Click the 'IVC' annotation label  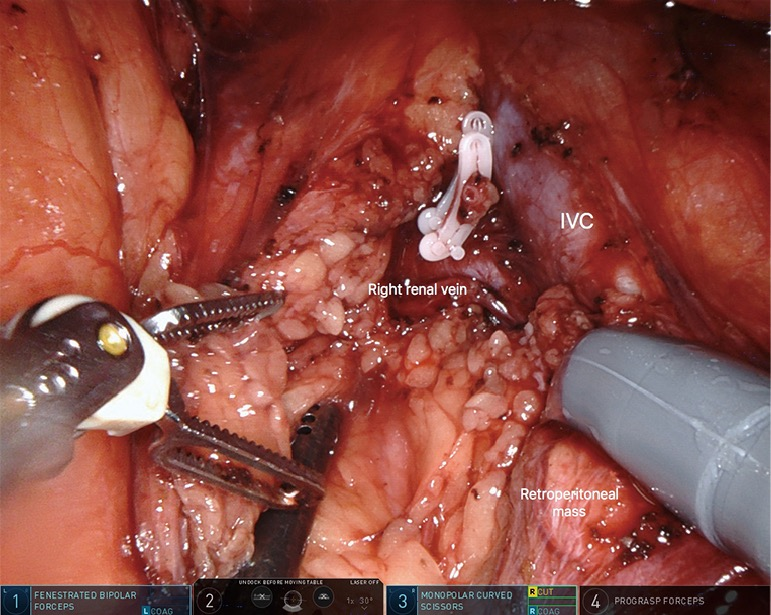click(x=577, y=222)
